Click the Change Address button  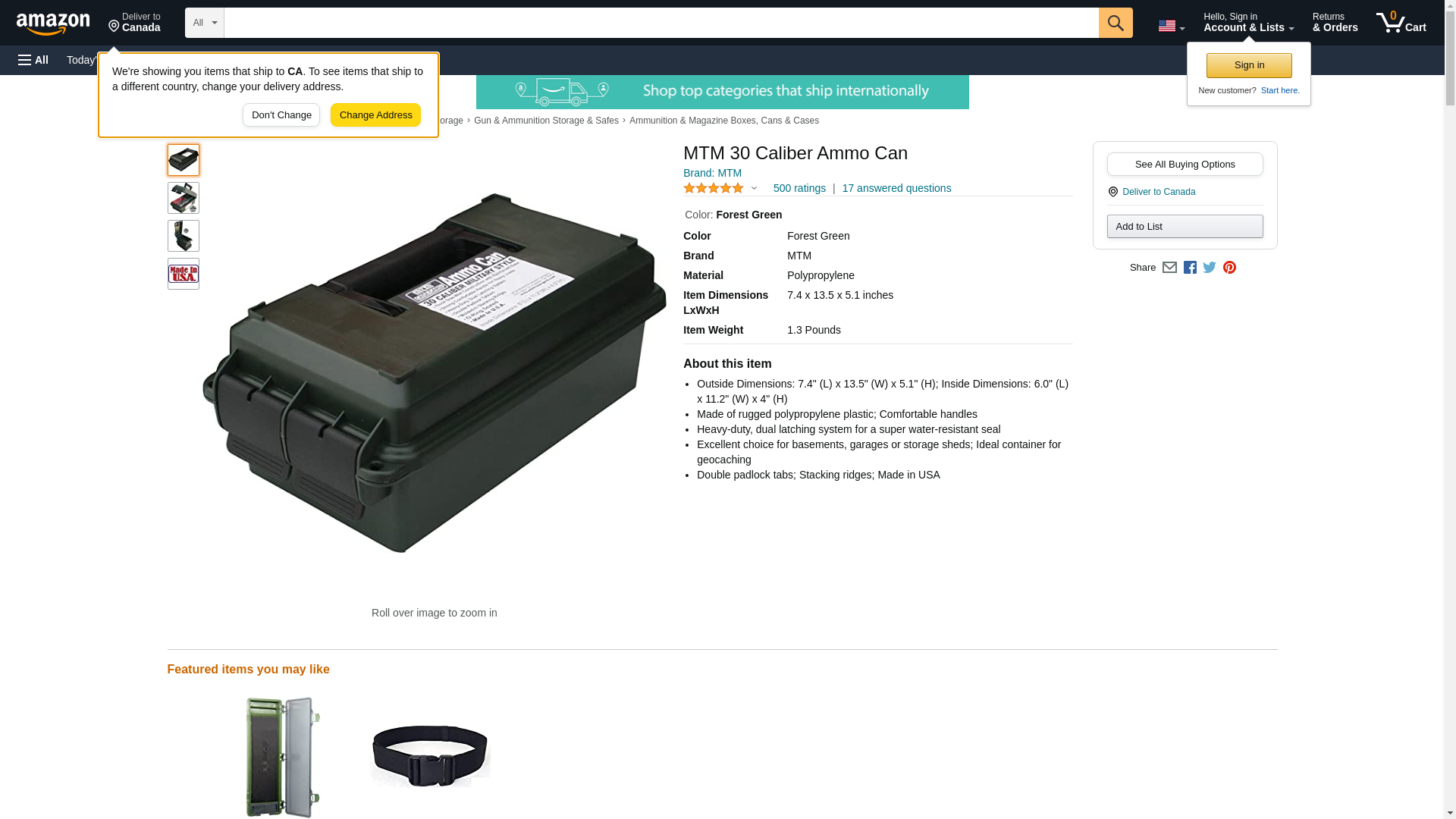coord(375,115)
